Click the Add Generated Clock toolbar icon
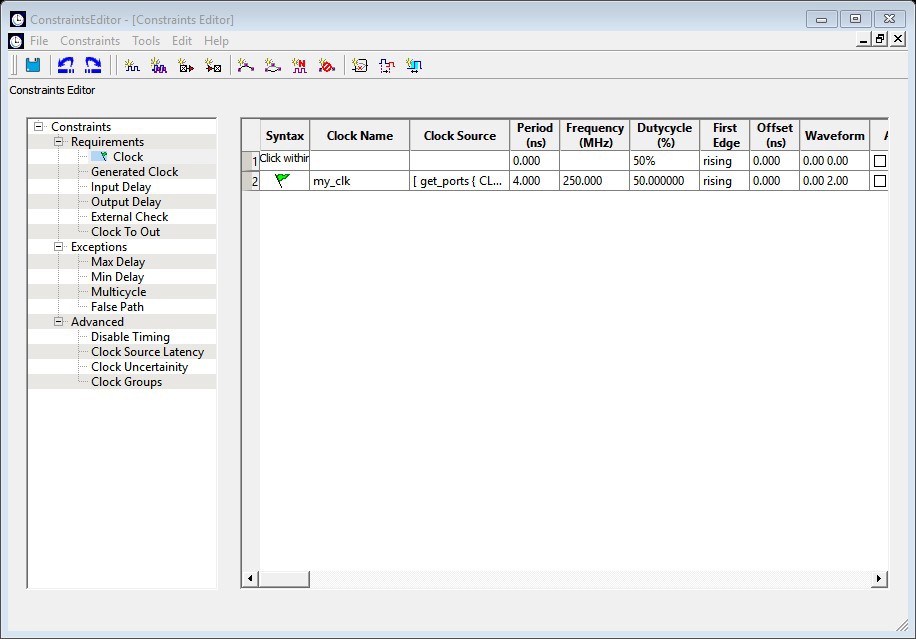Viewport: 916px width, 639px height. [x=159, y=65]
